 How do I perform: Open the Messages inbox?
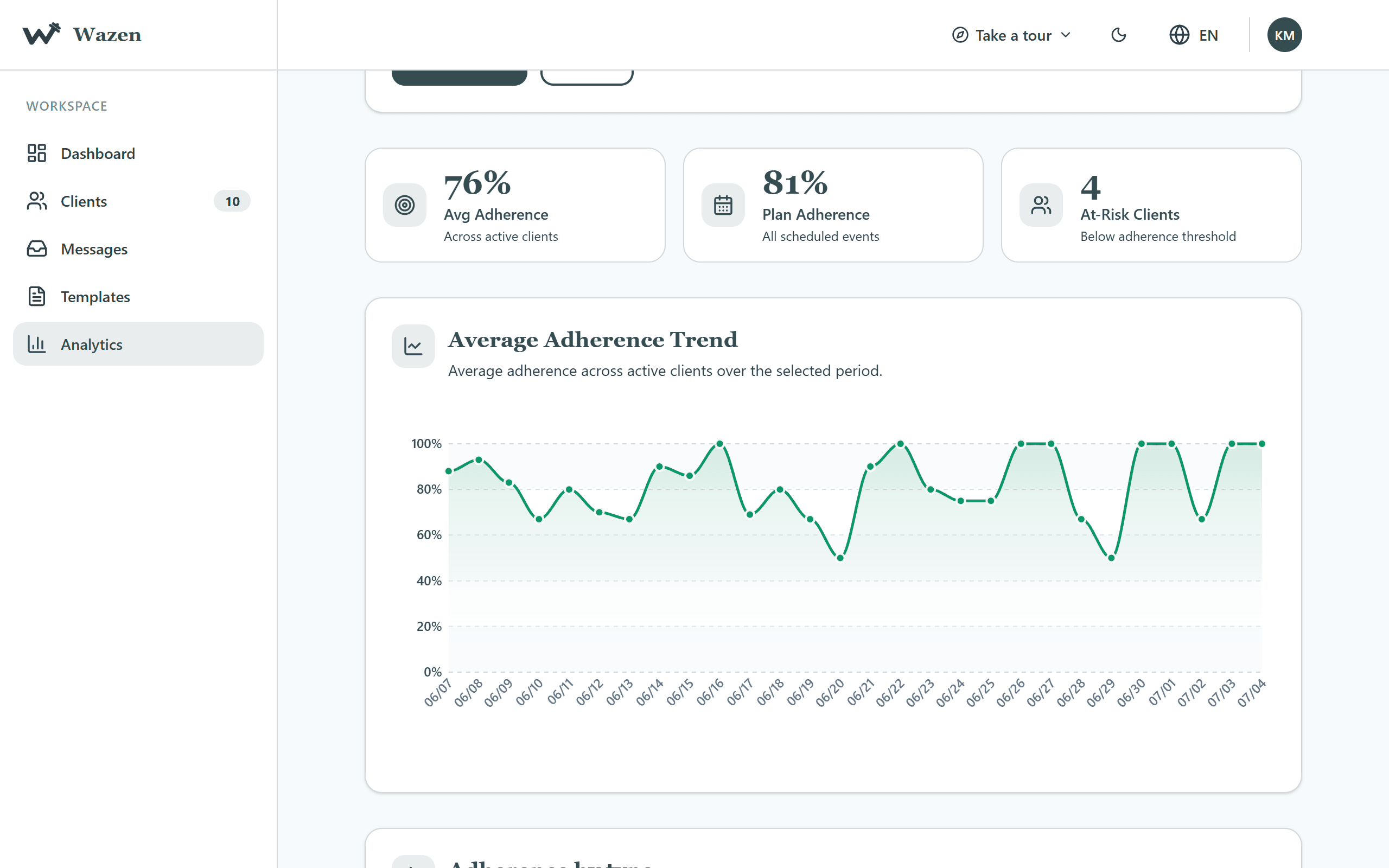coord(138,248)
